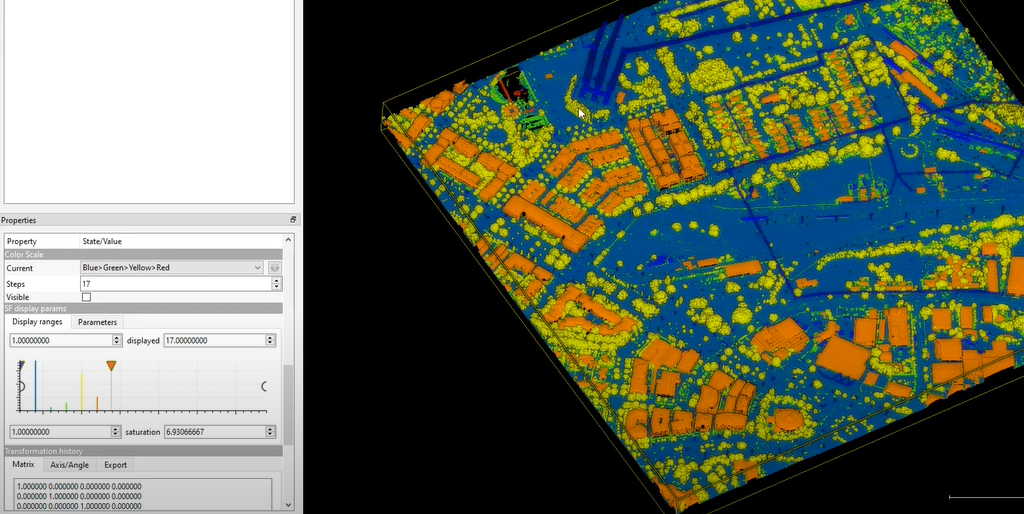1024x514 pixels.
Task: Click the left half-circle handle on histogram
Action: pyautogui.click(x=20, y=386)
